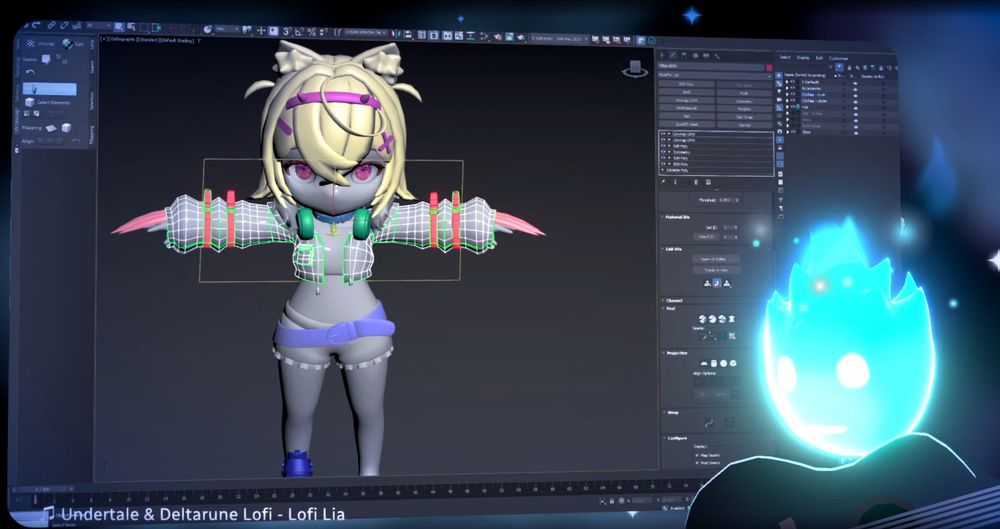Screen dimensions: 1000x529
Task: Open the Select menu in Scene Explorer
Action: click(x=785, y=57)
